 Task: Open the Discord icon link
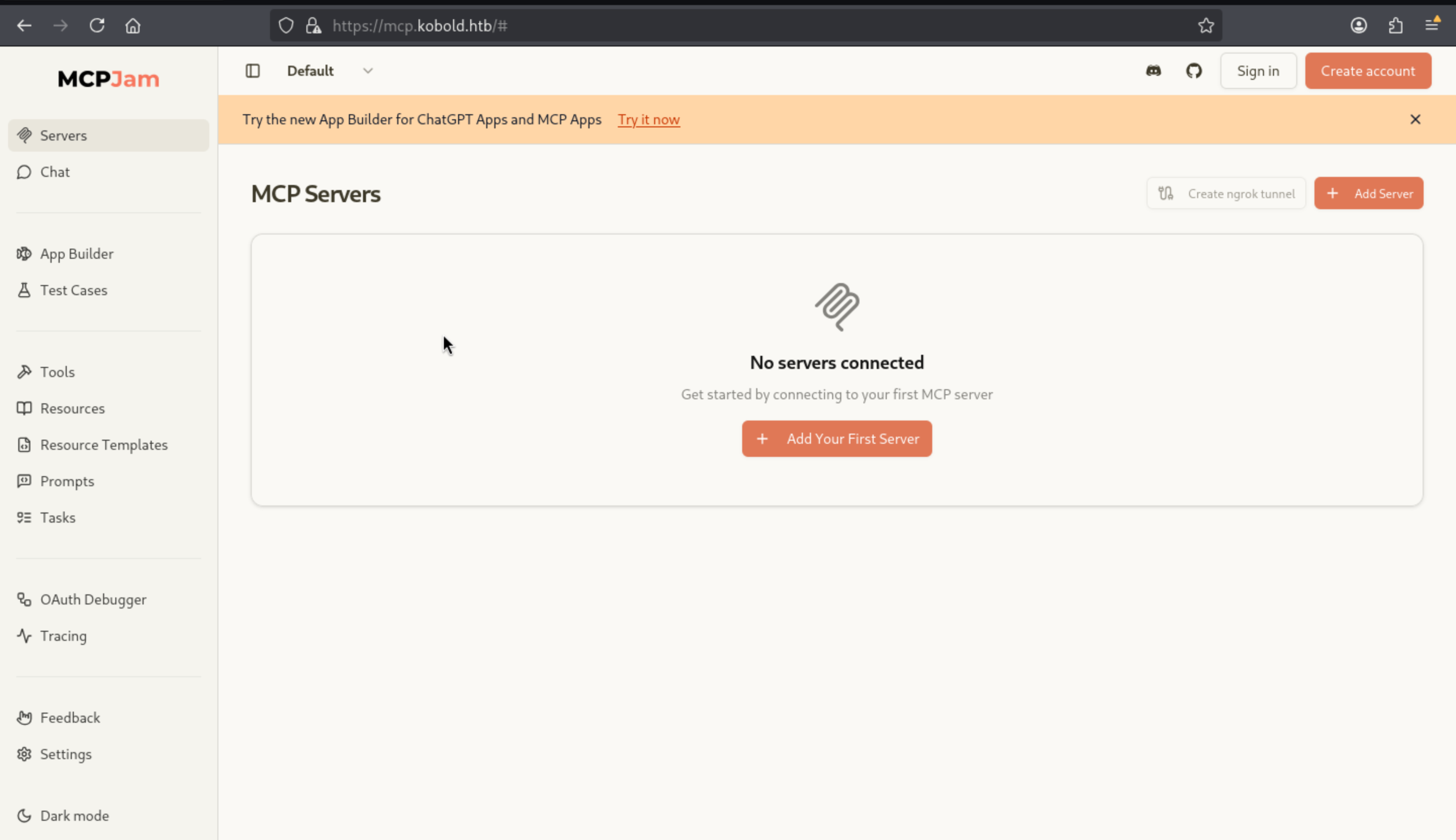pyautogui.click(x=1153, y=71)
